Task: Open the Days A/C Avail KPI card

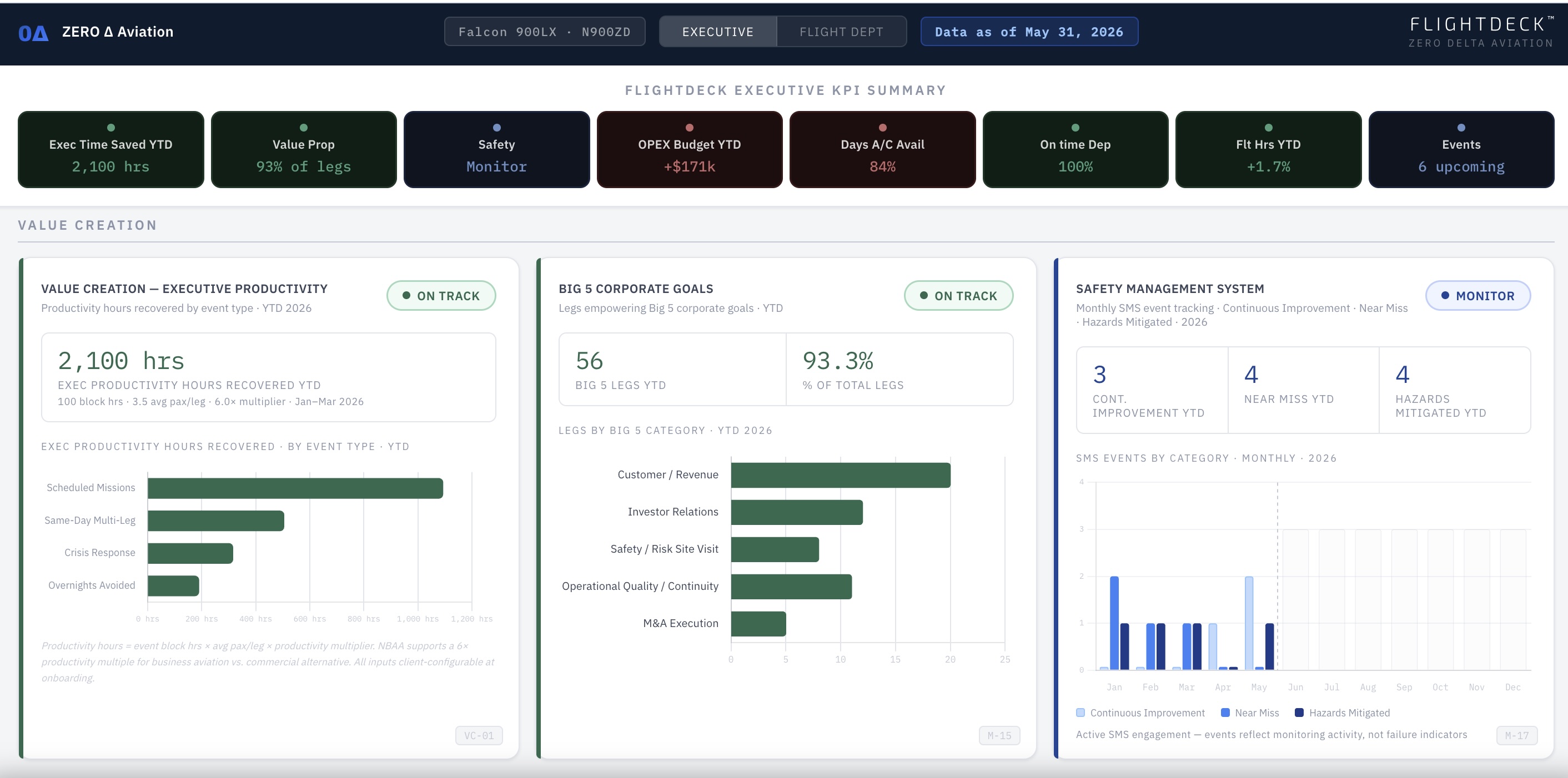Action: (x=883, y=149)
